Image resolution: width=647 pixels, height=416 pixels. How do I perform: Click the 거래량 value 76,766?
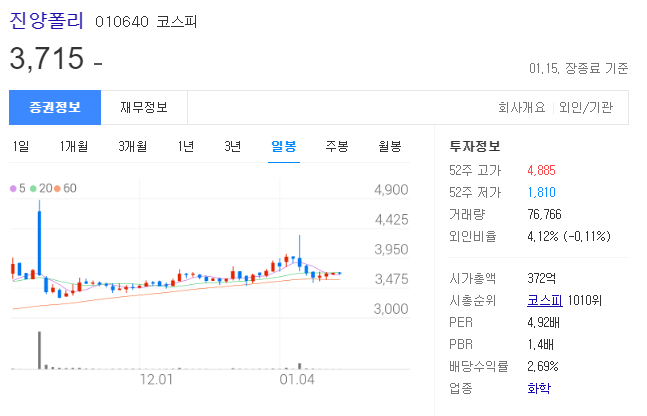[544, 214]
